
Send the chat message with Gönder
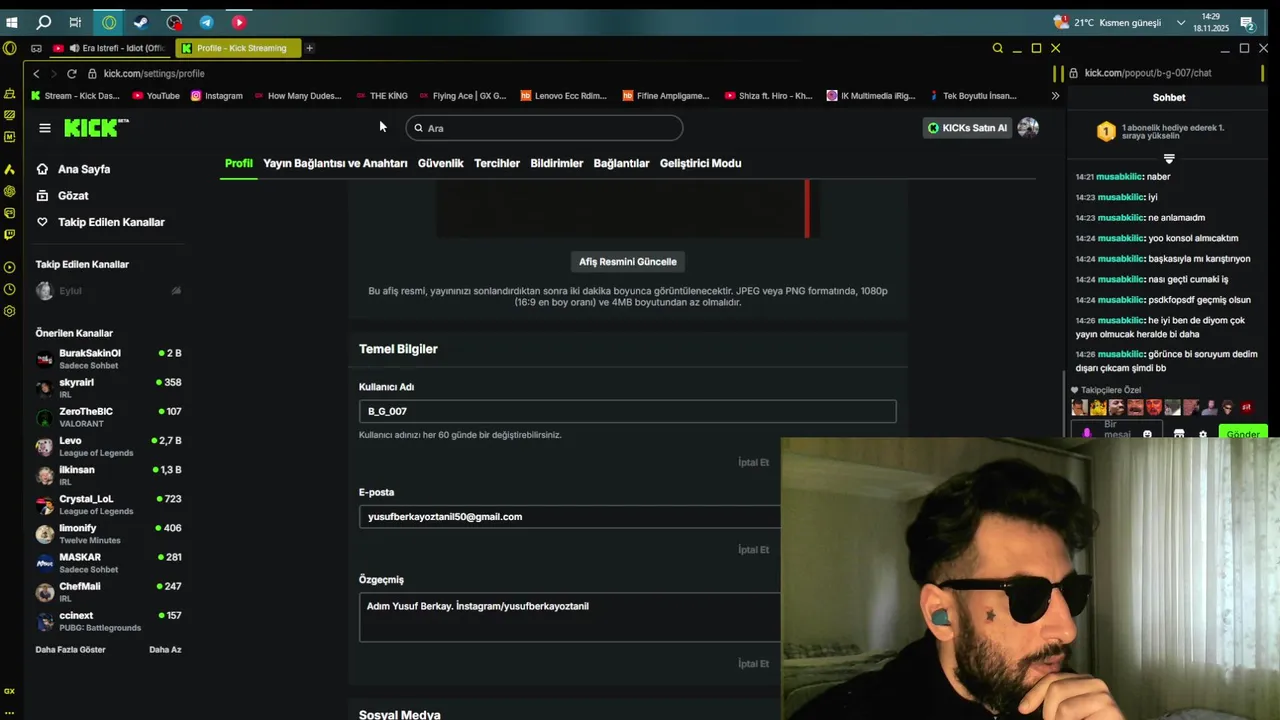(x=1243, y=433)
